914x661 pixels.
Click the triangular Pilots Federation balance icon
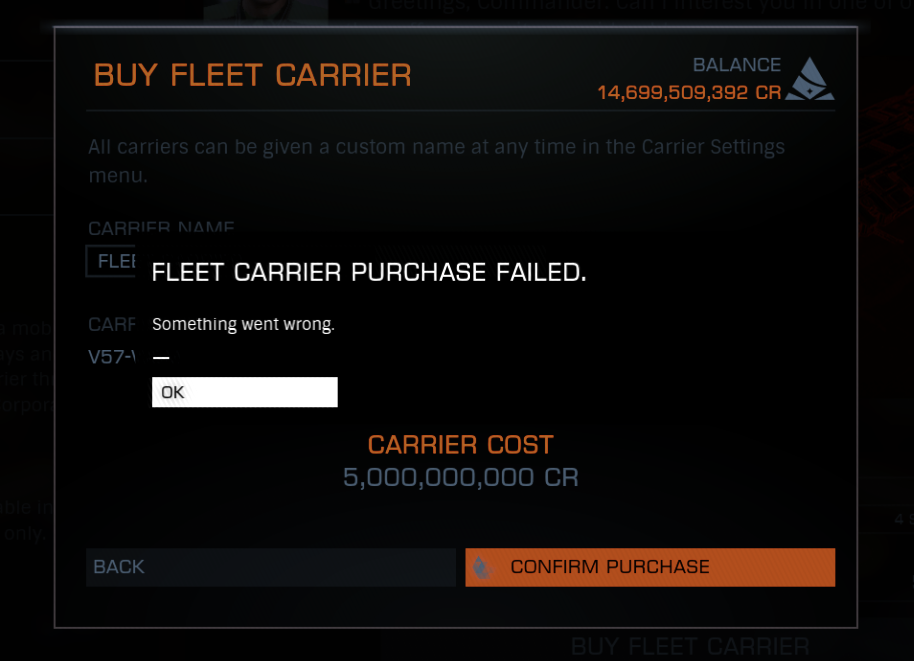coord(810,79)
